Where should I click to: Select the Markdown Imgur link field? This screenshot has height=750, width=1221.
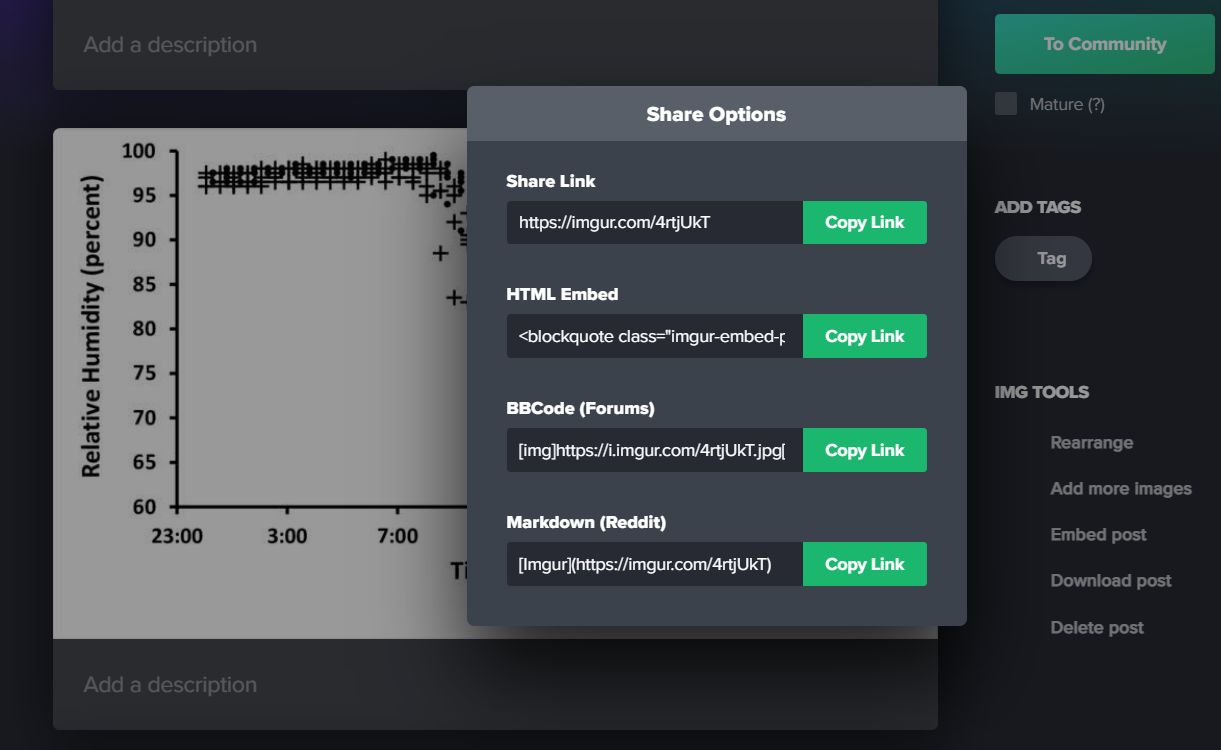[x=654, y=564]
